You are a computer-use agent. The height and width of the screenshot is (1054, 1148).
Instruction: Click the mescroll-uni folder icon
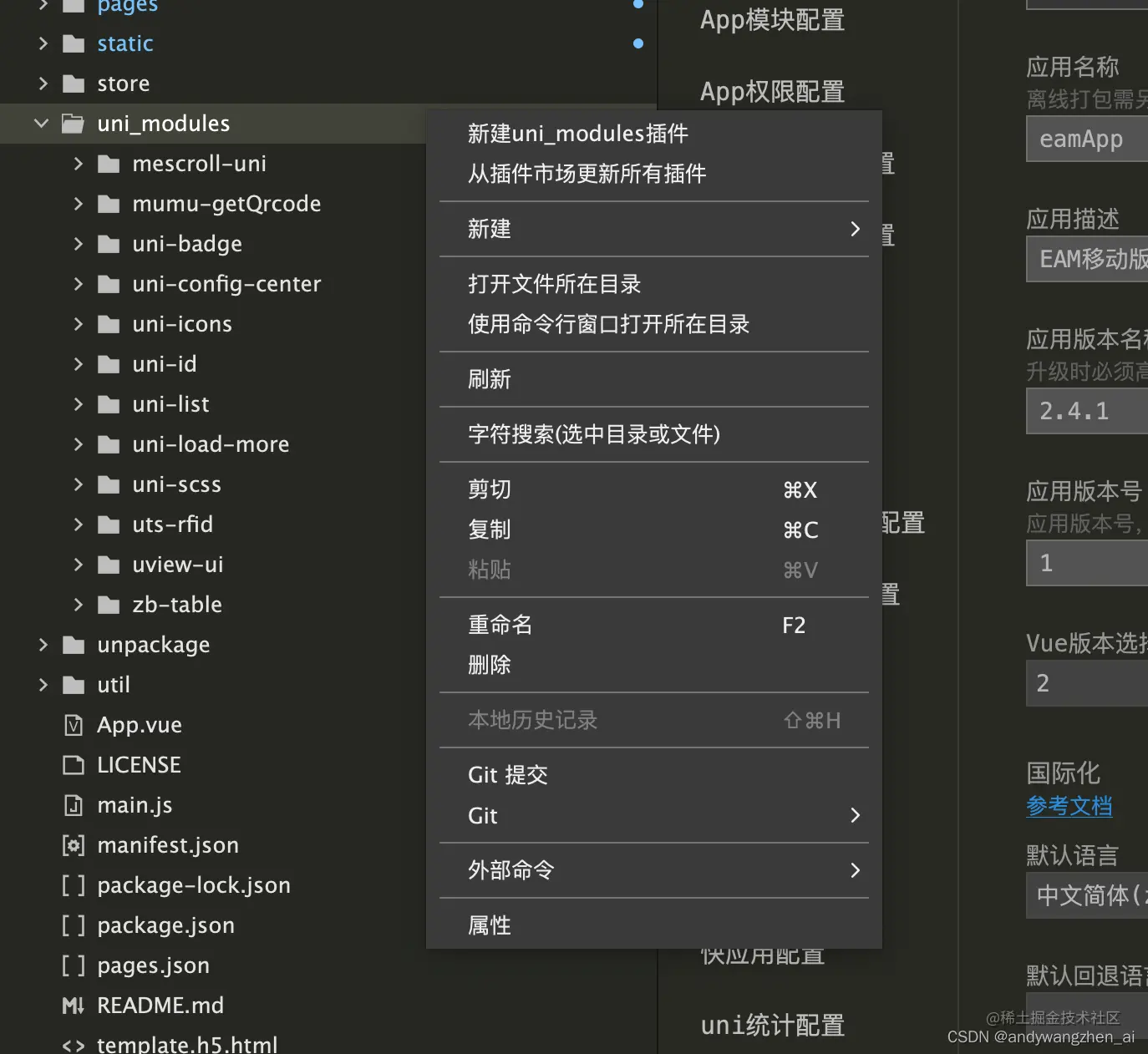pos(109,164)
